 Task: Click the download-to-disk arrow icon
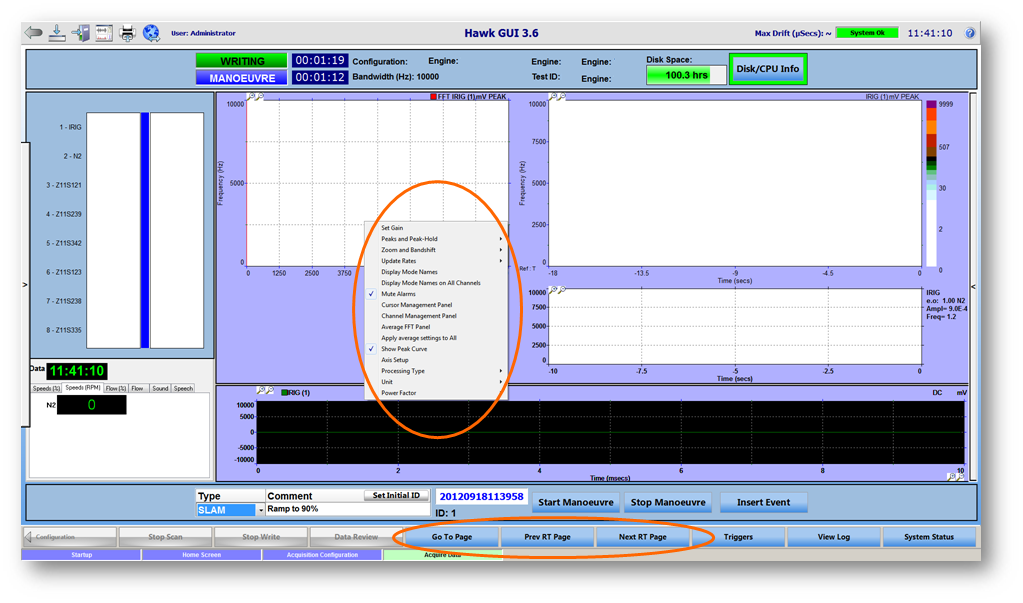(57, 33)
